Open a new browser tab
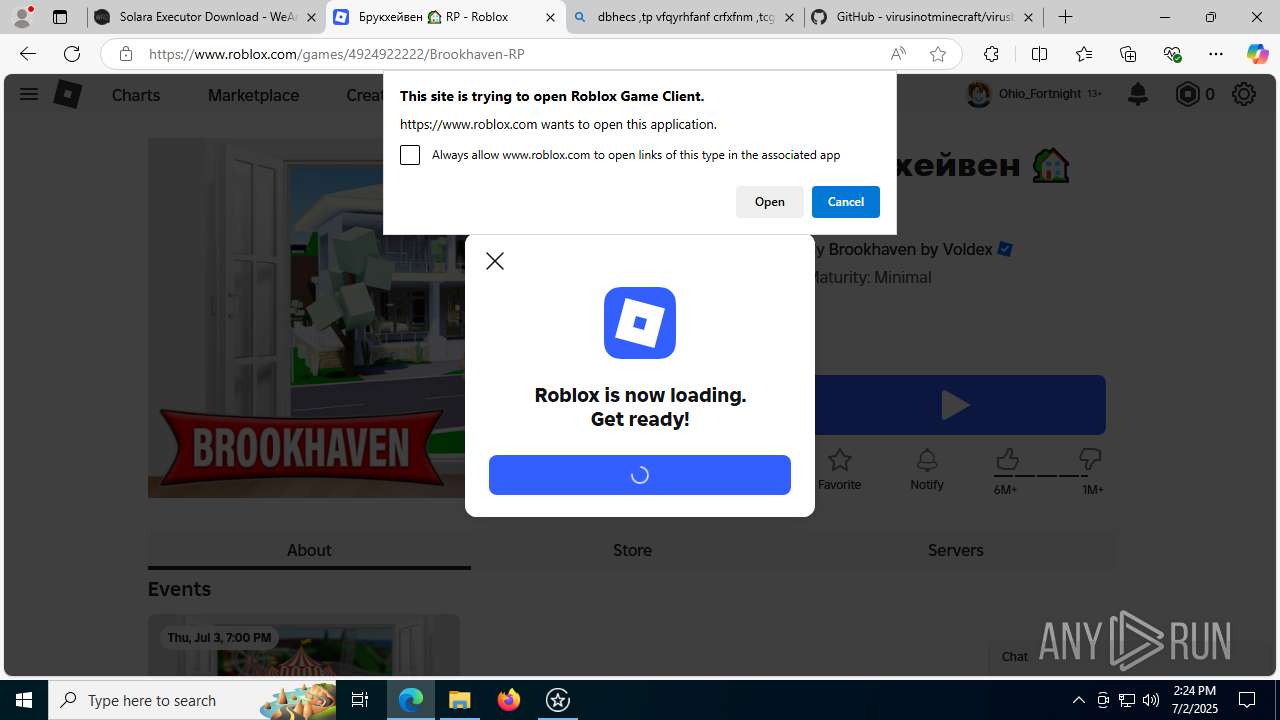 point(1066,17)
